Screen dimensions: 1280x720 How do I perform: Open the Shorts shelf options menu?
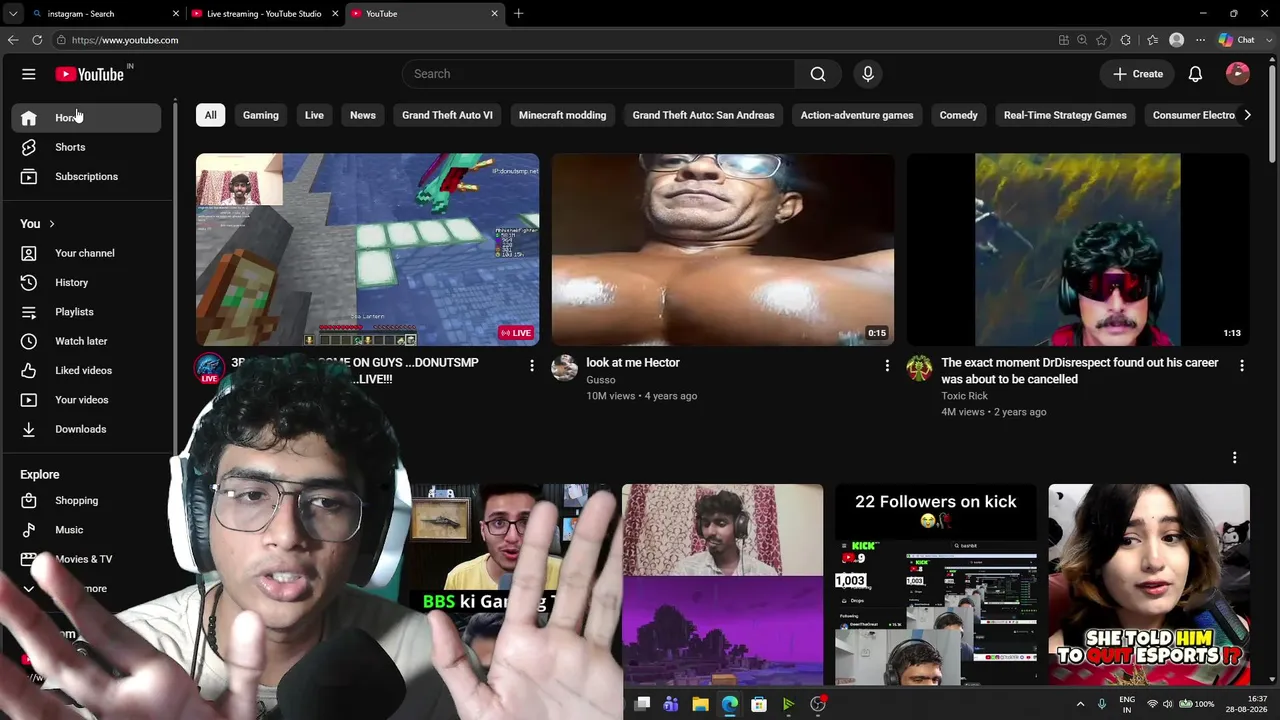tap(1235, 458)
